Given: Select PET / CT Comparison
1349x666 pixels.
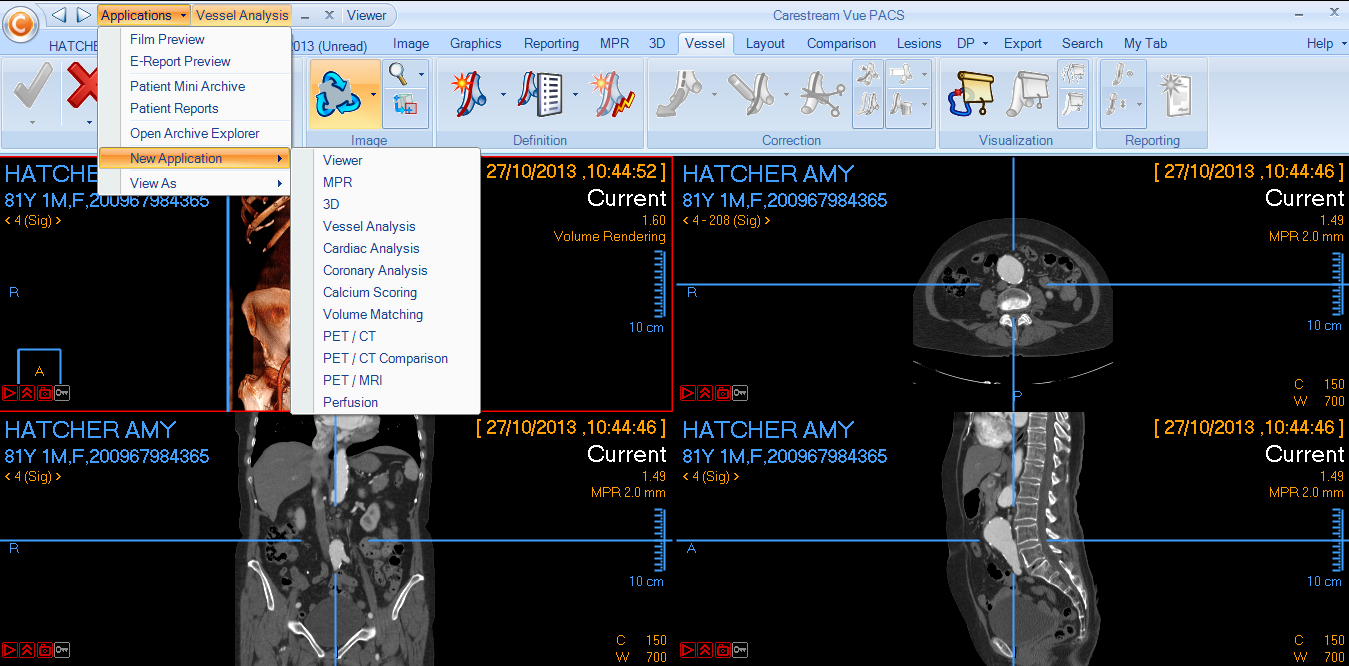Looking at the screenshot, I should click(385, 359).
